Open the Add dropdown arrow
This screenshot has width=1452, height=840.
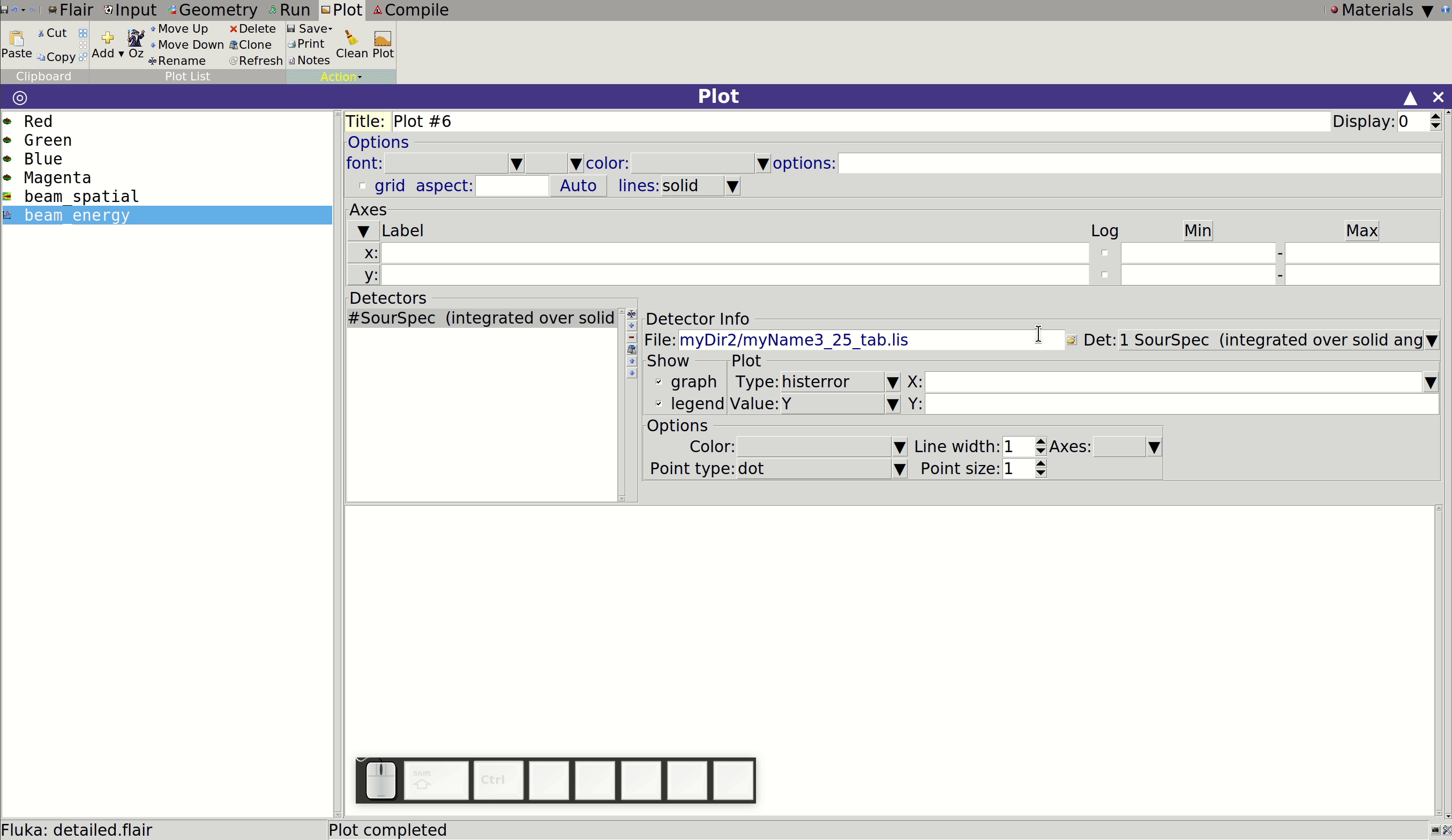121,54
